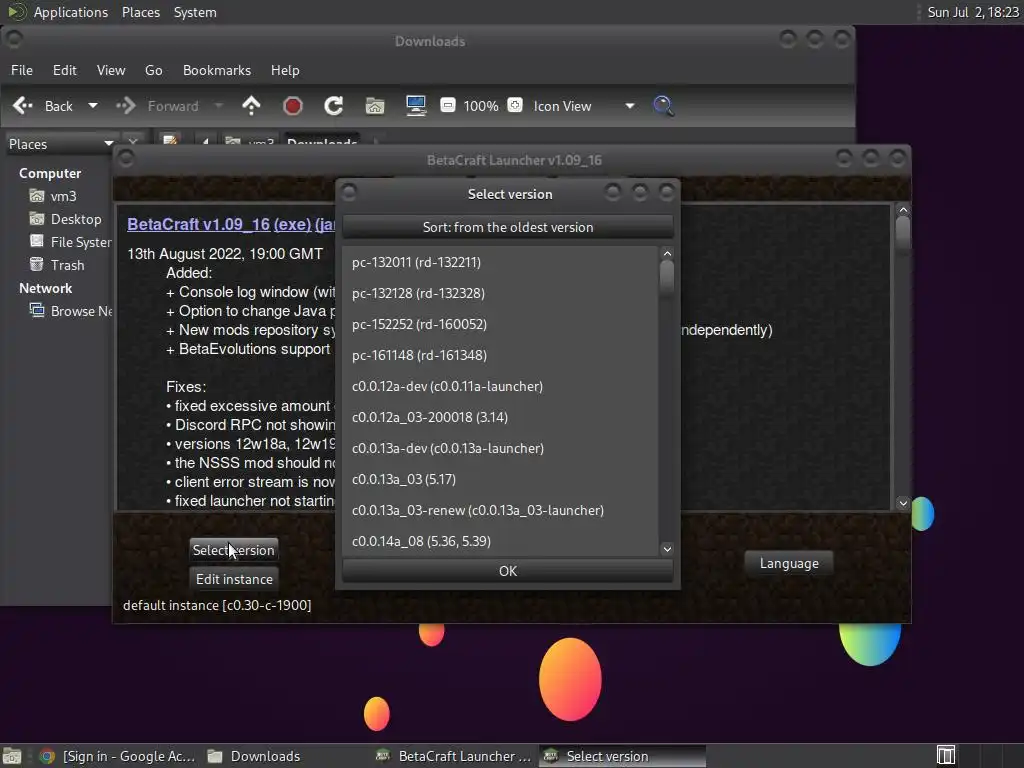This screenshot has height=768, width=1024.
Task: Reload the folder with refresh icon
Action: (334, 105)
